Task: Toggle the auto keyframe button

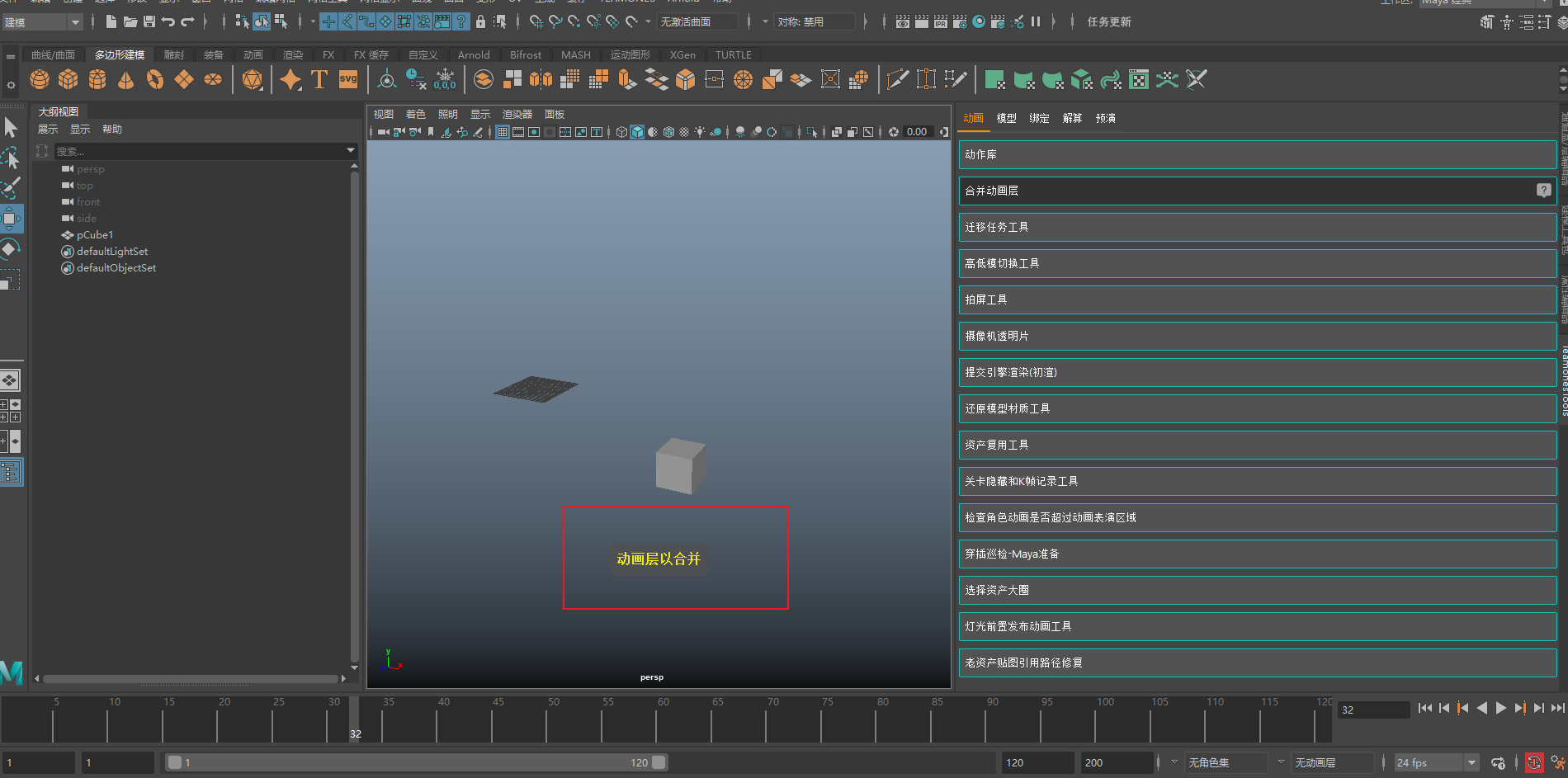Action: pyautogui.click(x=1533, y=762)
